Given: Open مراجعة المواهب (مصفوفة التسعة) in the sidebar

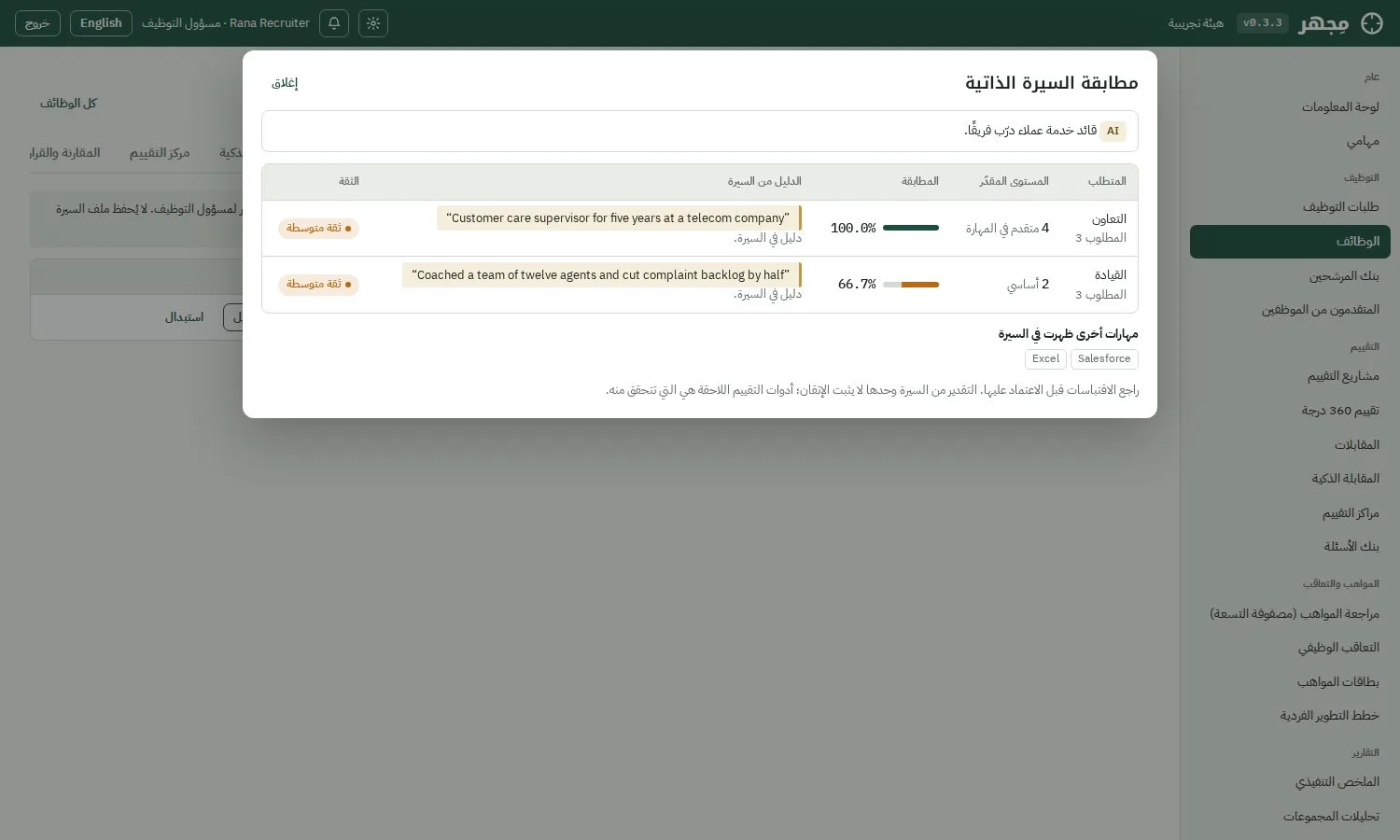Looking at the screenshot, I should point(1290,614).
